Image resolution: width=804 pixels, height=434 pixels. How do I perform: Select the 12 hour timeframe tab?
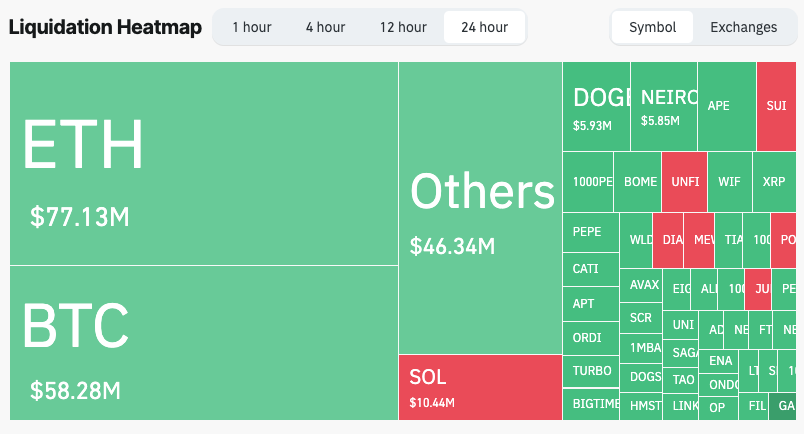pyautogui.click(x=403, y=27)
